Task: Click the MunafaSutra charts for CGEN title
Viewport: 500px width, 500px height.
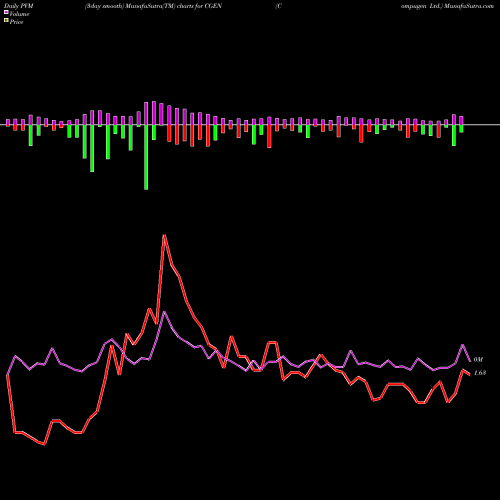Action: [153, 6]
